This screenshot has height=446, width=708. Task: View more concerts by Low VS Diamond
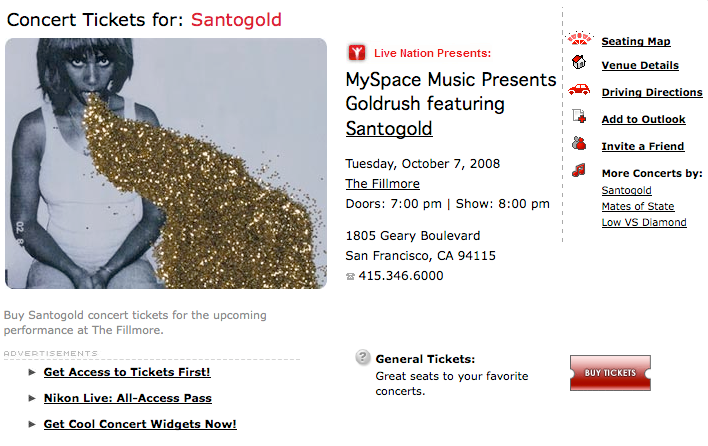click(x=644, y=223)
